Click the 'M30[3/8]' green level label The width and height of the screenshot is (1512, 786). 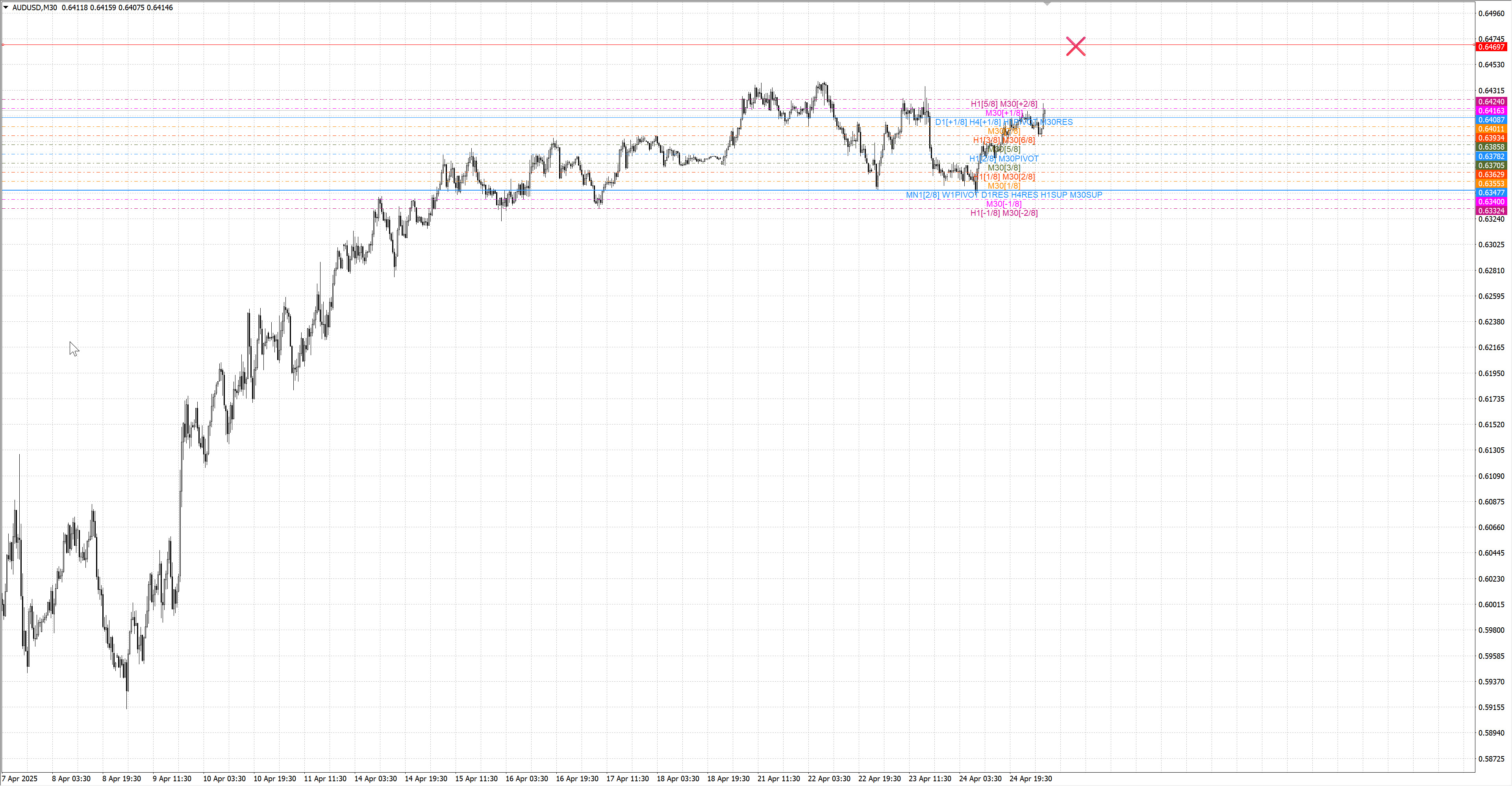tap(1004, 168)
